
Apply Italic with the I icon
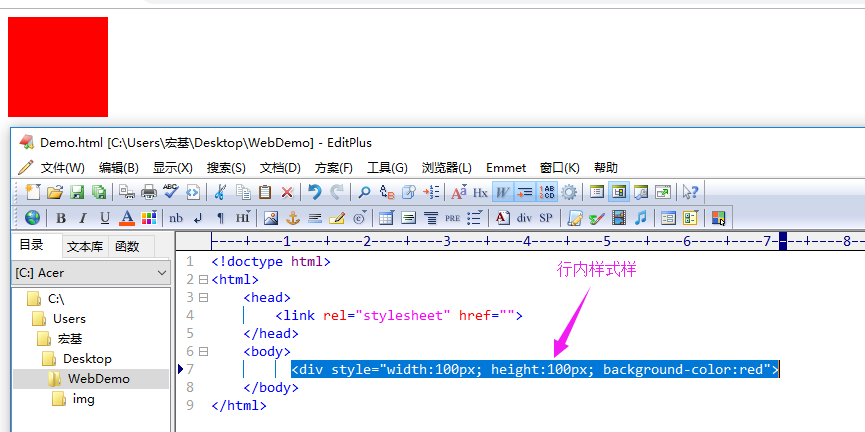pos(83,218)
